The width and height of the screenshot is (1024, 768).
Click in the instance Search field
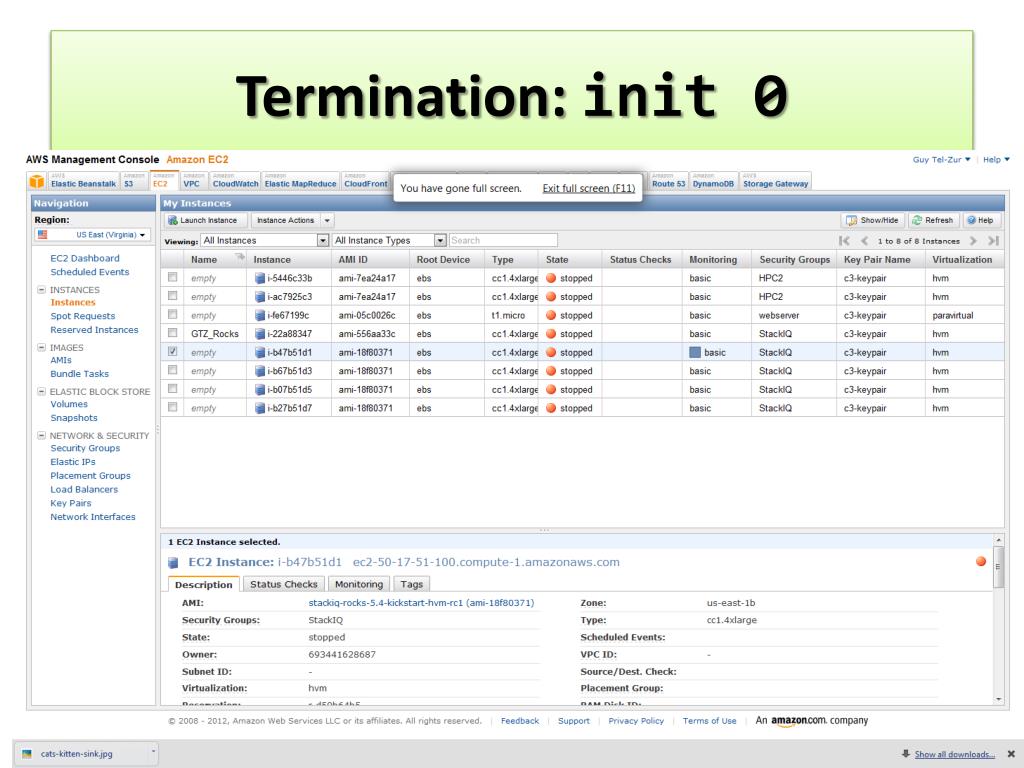[x=503, y=240]
